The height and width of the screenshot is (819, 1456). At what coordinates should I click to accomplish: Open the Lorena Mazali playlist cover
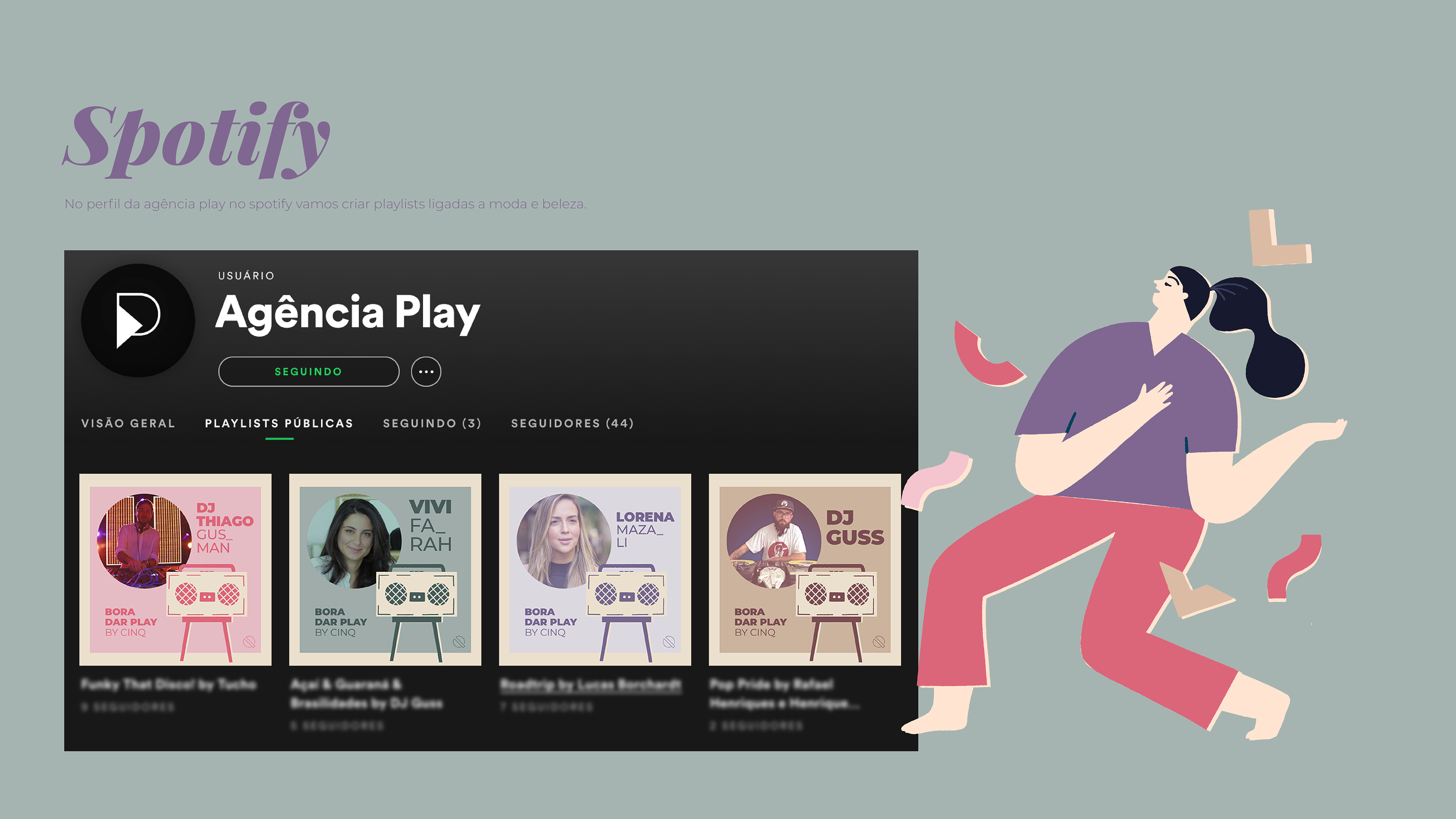pos(595,570)
